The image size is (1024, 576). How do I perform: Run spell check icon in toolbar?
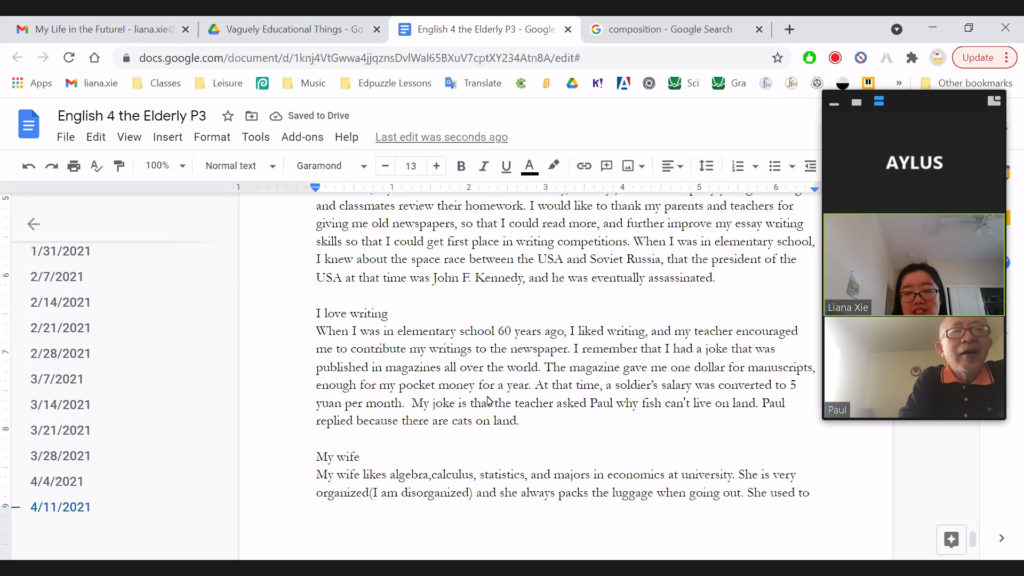(96, 166)
